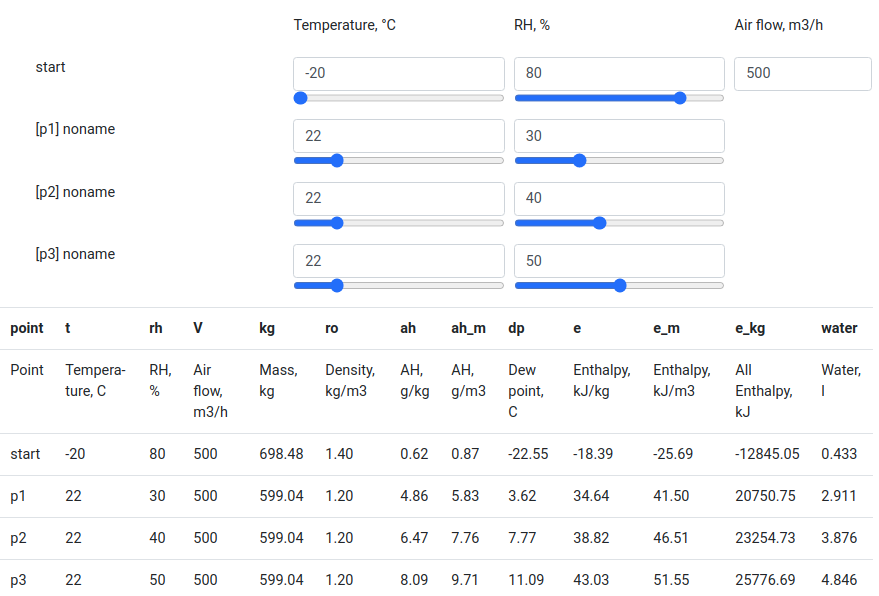Viewport: 879px width, 596px height.
Task: Click the p3 temperature slider handle
Action: [x=337, y=285]
